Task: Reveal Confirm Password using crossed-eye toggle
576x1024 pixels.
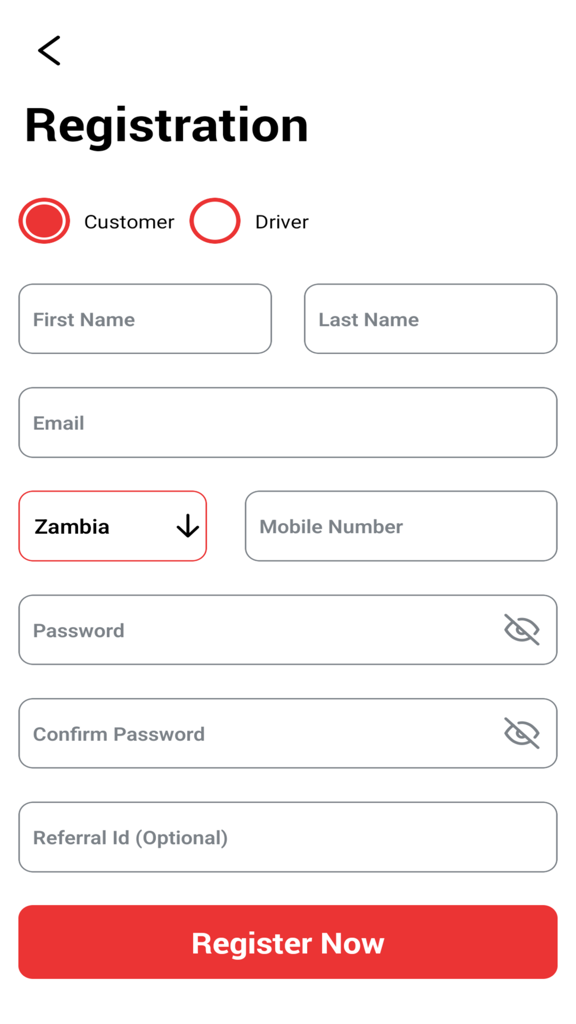Action: pos(521,733)
